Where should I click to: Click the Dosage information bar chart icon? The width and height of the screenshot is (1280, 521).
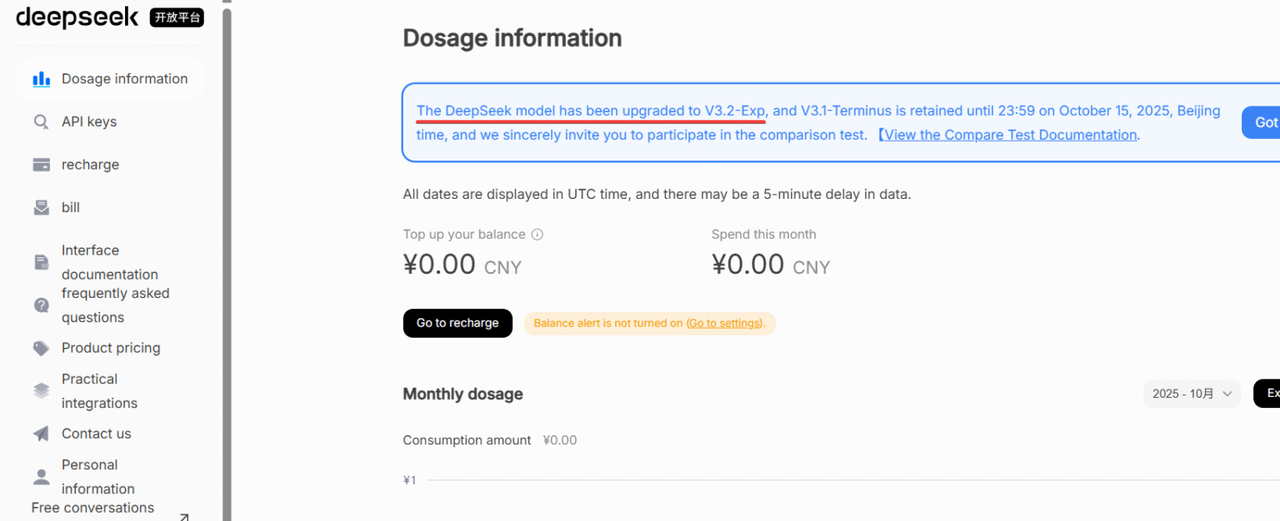point(41,79)
